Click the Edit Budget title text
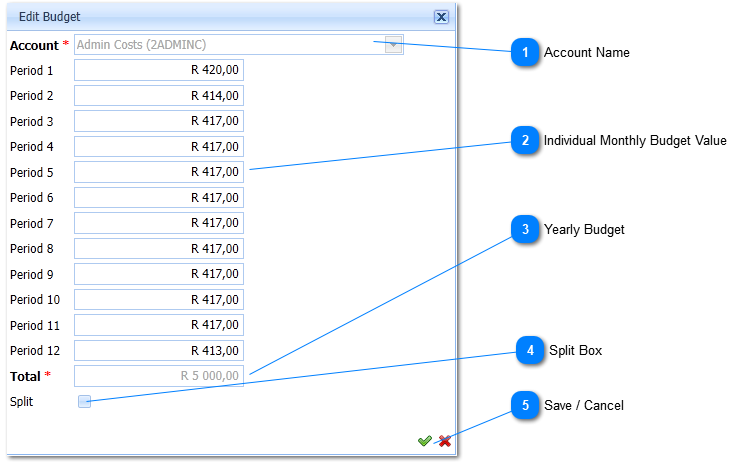This screenshot has width=743, height=464. pyautogui.click(x=49, y=17)
